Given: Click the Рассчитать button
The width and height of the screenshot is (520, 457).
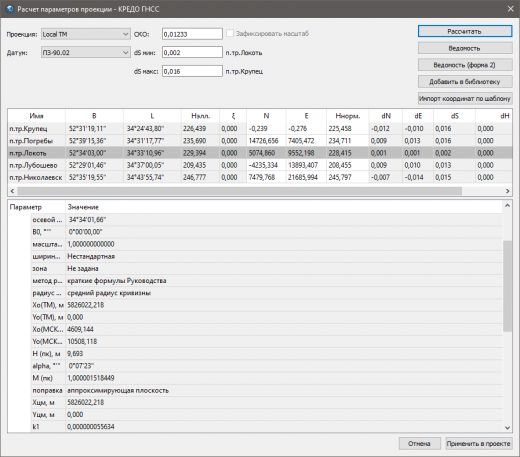Looking at the screenshot, I should [x=465, y=31].
